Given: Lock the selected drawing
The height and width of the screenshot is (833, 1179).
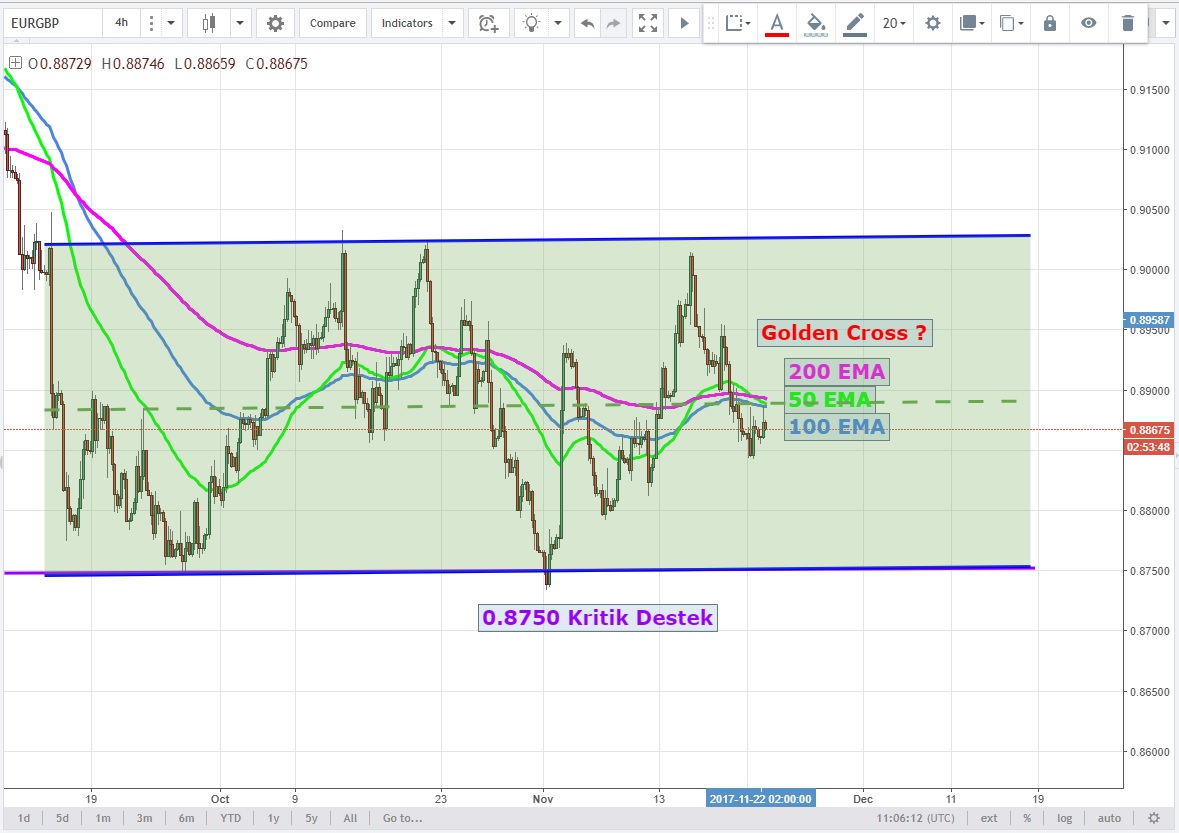Looking at the screenshot, I should (1050, 23).
